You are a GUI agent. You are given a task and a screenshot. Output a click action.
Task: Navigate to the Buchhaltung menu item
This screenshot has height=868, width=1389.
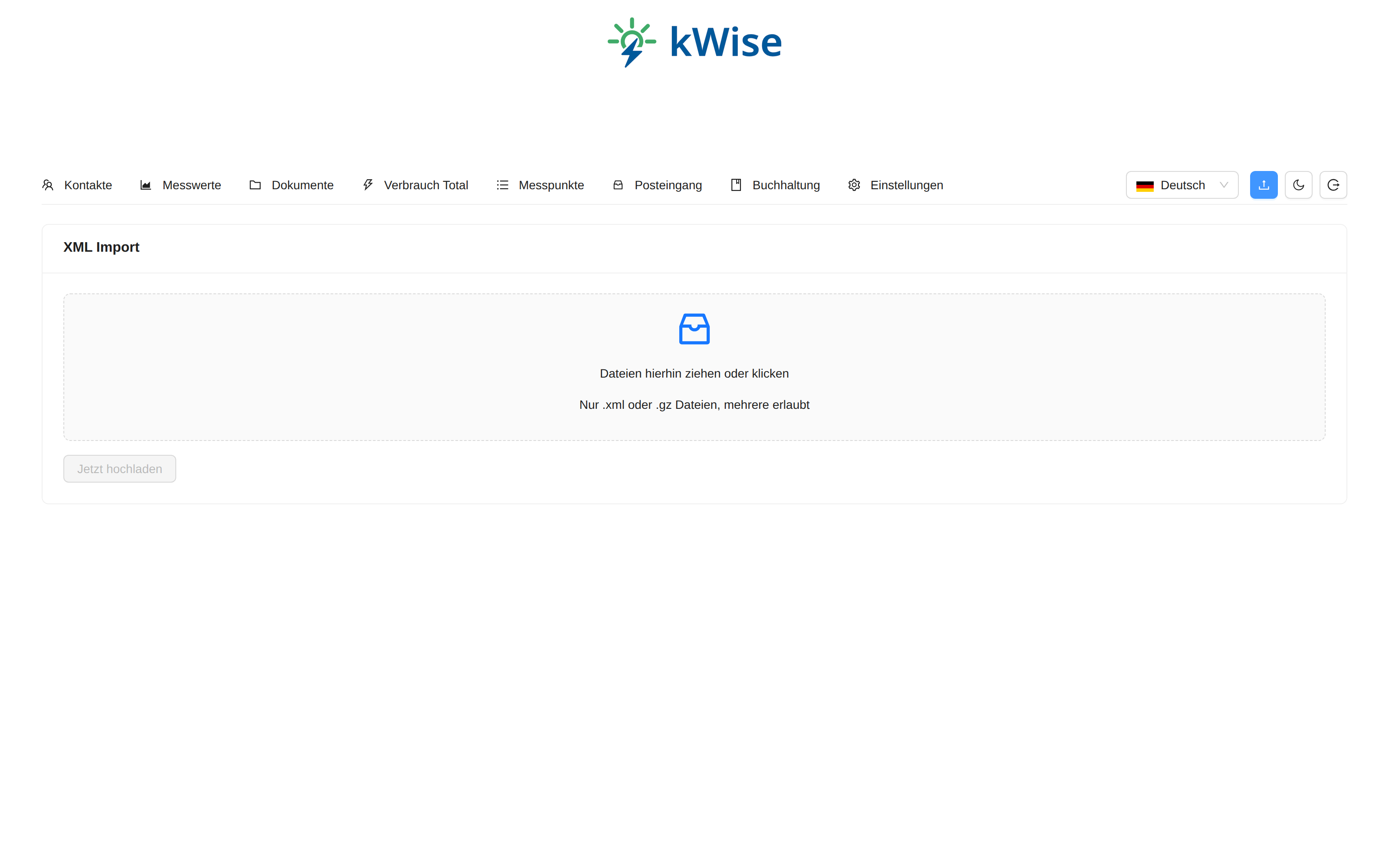[775, 185]
